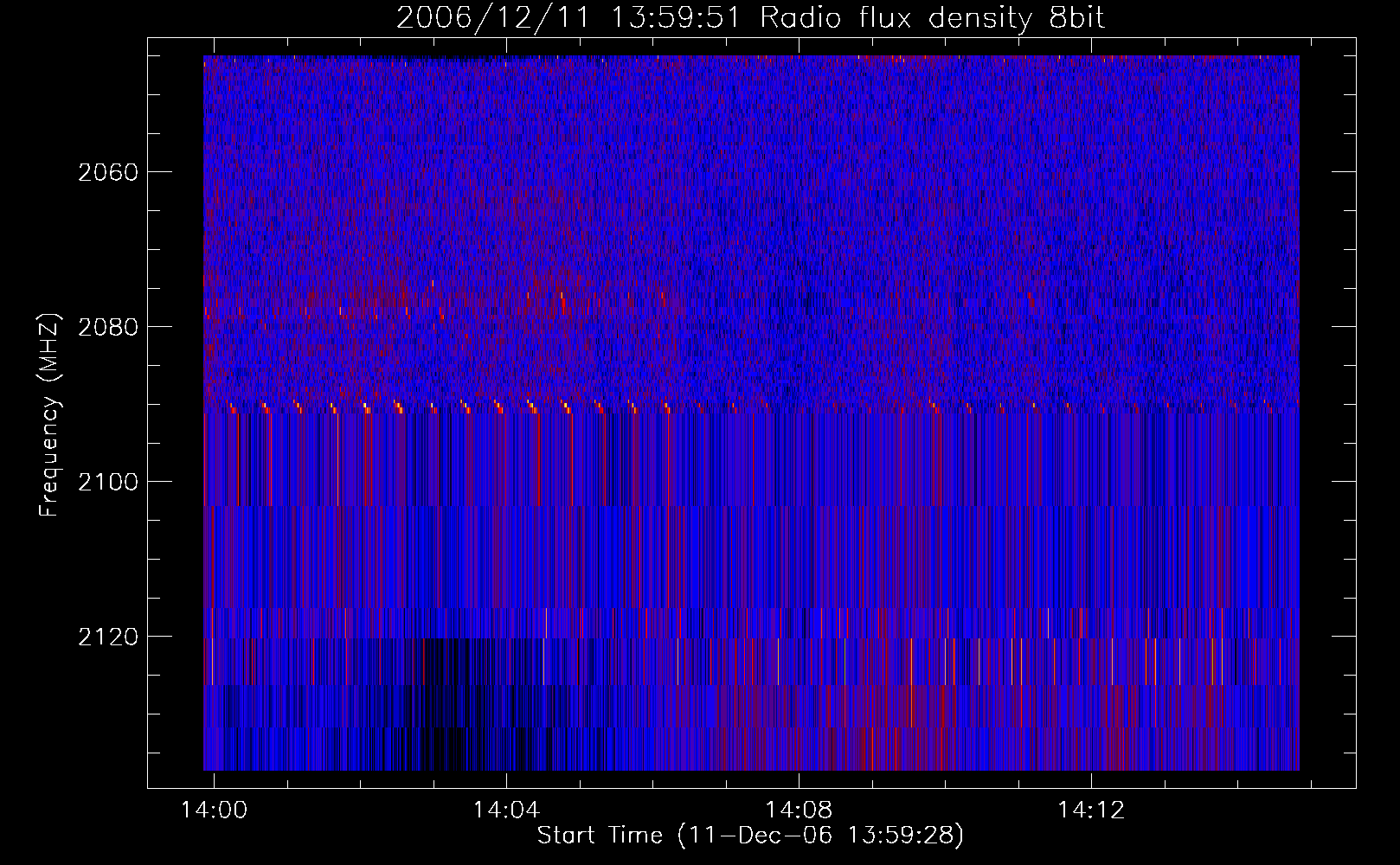Screen dimensions: 1400x865
Task: Click the 14:12 time tick label
Action: point(1091,810)
